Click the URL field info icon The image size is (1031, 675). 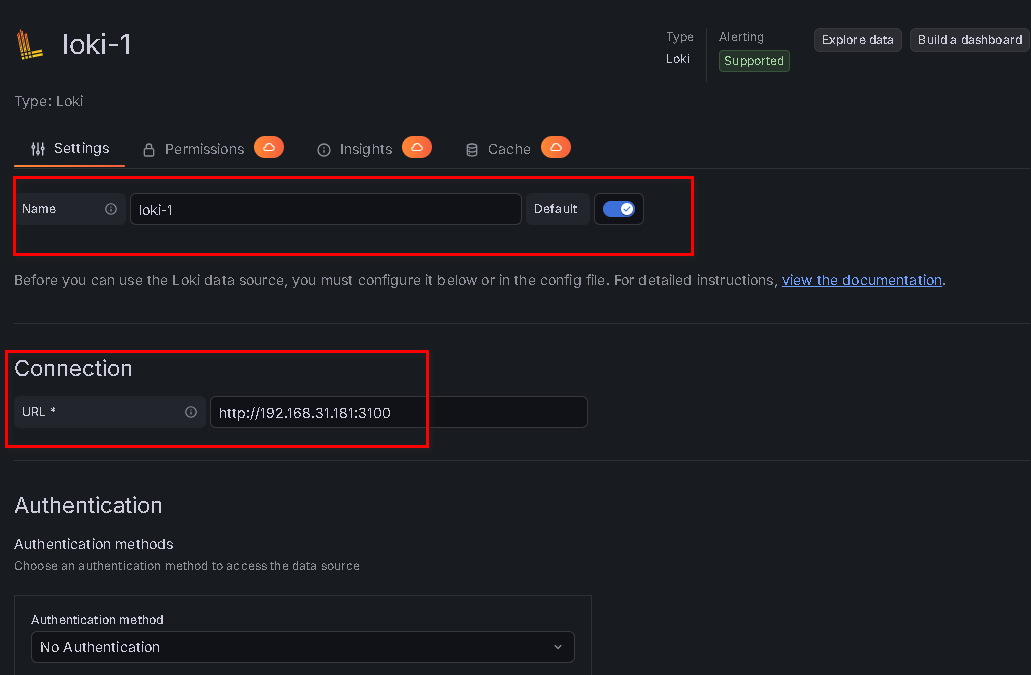pyautogui.click(x=191, y=412)
